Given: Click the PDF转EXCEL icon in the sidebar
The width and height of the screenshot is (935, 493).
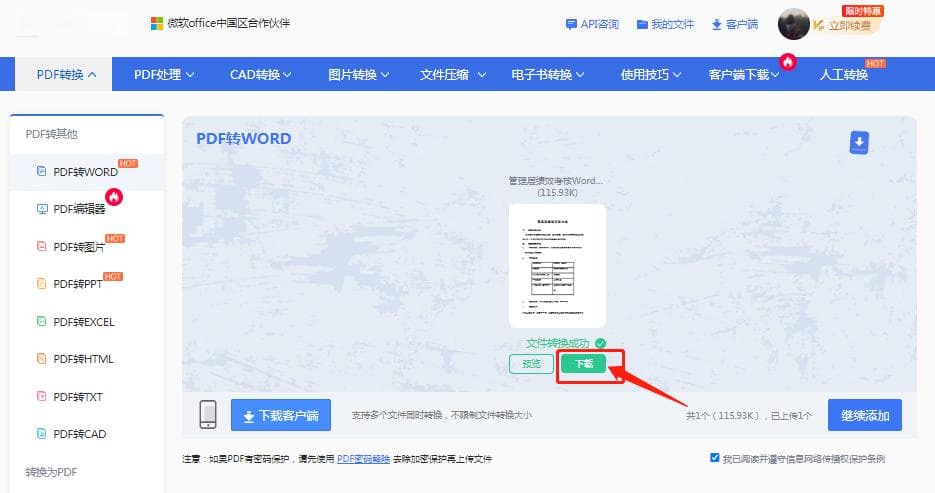Looking at the screenshot, I should click(x=41, y=321).
